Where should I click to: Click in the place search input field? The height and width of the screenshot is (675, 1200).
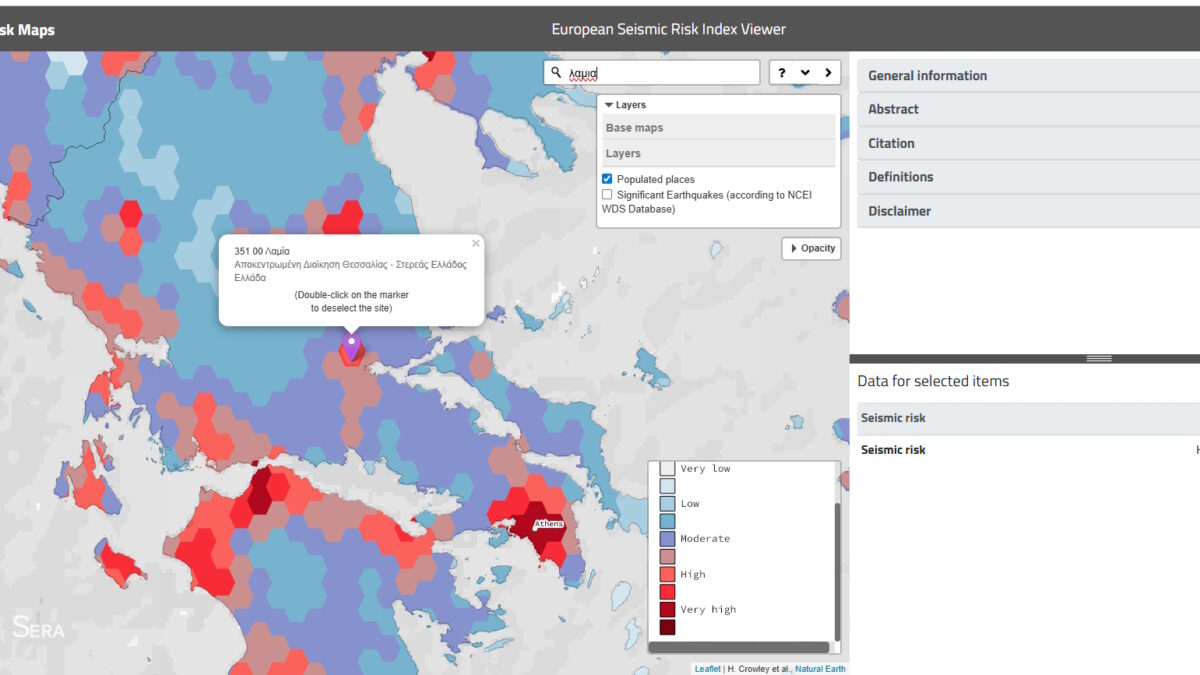pyautogui.click(x=660, y=73)
